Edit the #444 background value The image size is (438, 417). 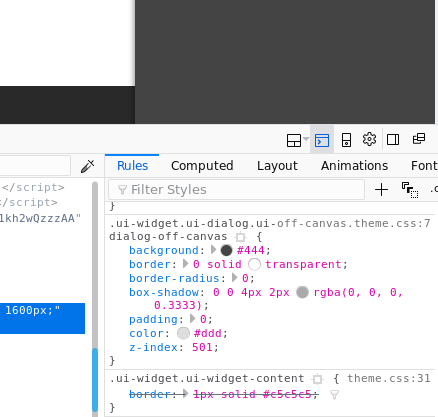251,250
